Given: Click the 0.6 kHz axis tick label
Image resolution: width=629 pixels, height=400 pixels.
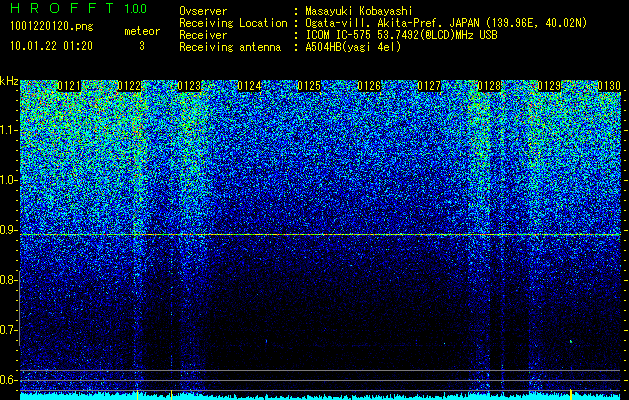Looking at the screenshot, I should pyautogui.click(x=9, y=380).
